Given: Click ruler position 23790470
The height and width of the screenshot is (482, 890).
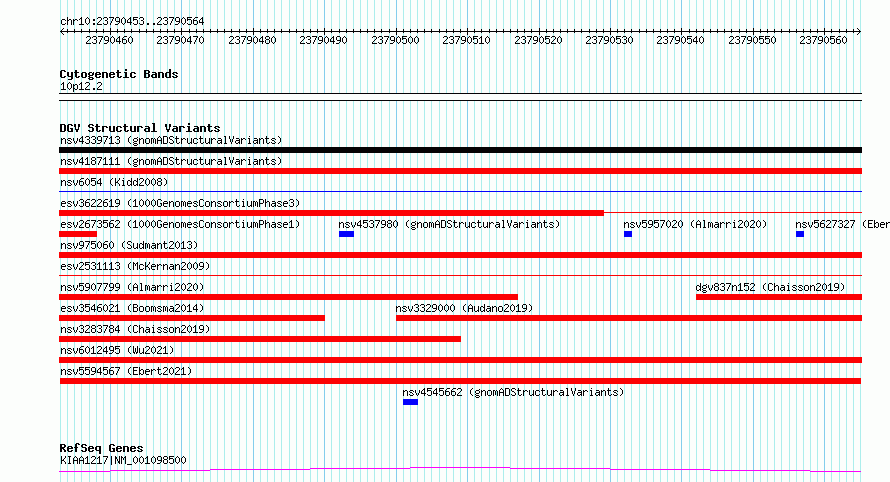Looking at the screenshot, I should [x=180, y=40].
